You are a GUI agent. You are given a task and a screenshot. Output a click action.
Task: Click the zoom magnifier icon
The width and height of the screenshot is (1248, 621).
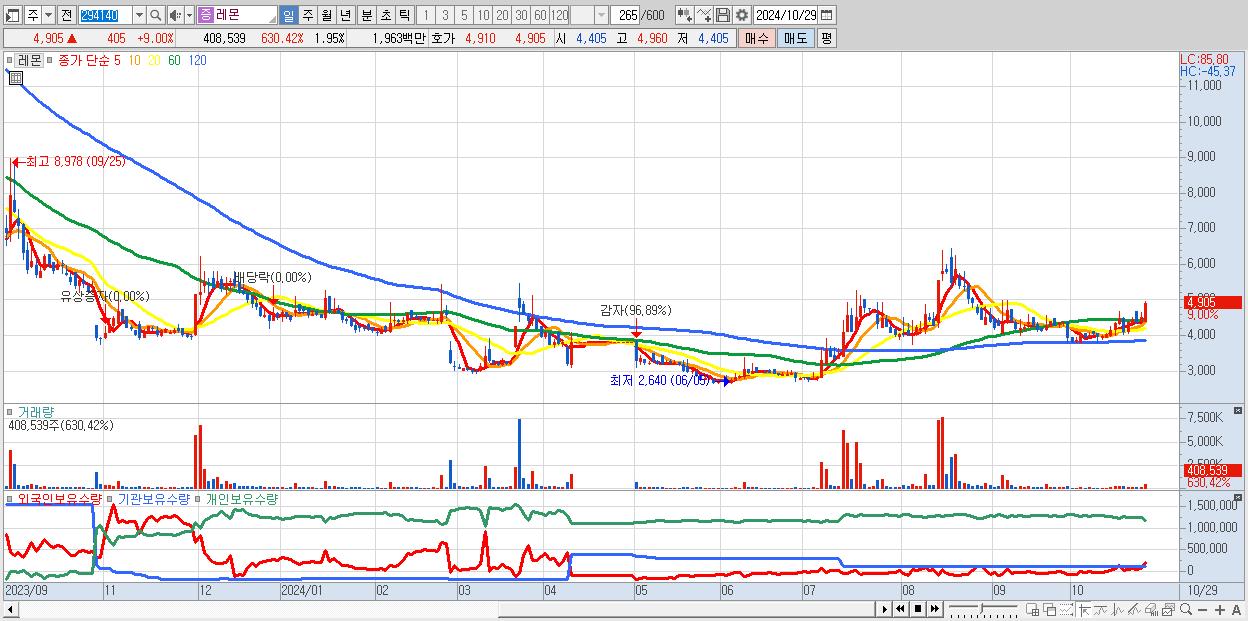click(1186, 610)
